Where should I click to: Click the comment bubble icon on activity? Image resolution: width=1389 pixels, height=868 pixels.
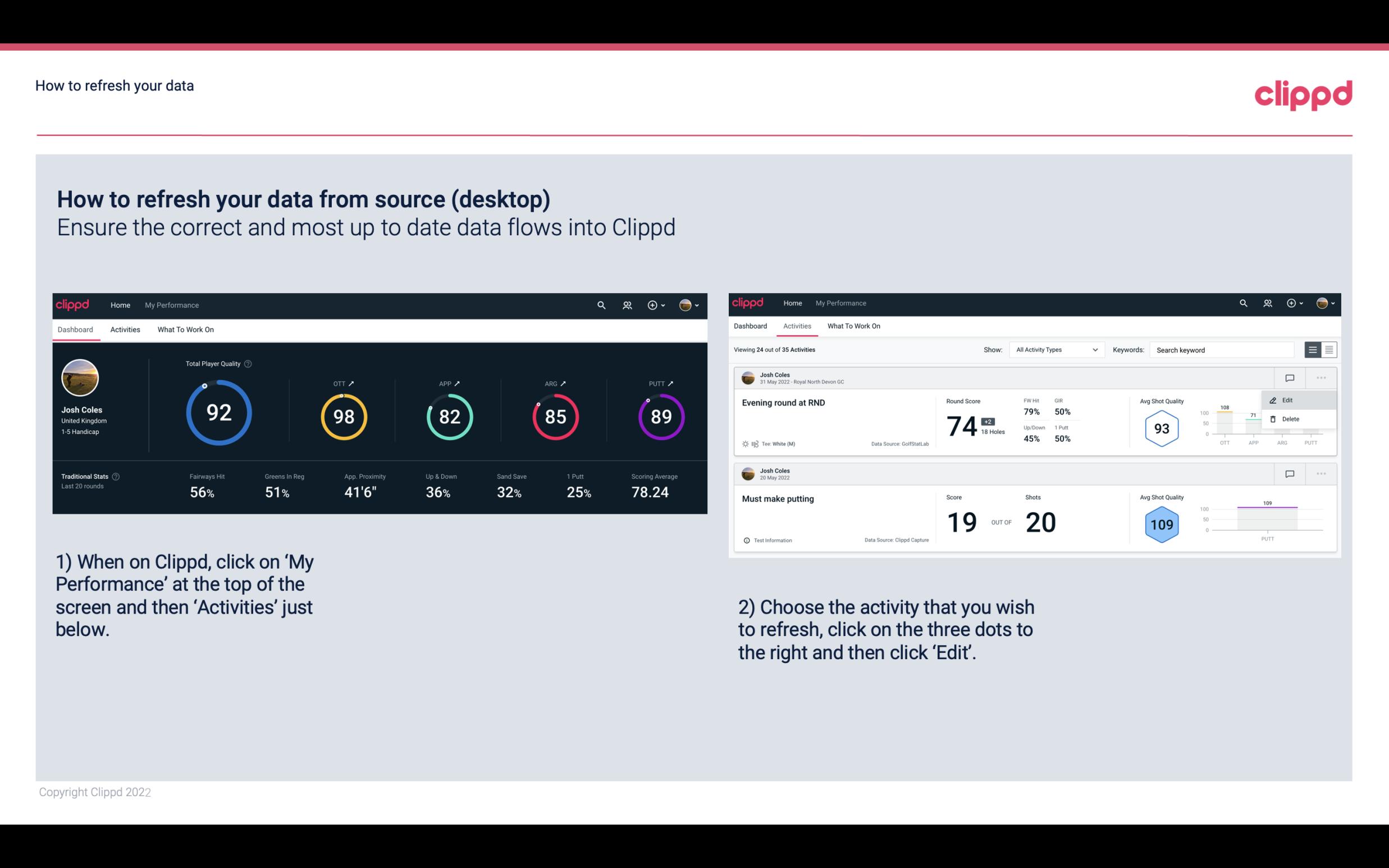click(x=1290, y=377)
